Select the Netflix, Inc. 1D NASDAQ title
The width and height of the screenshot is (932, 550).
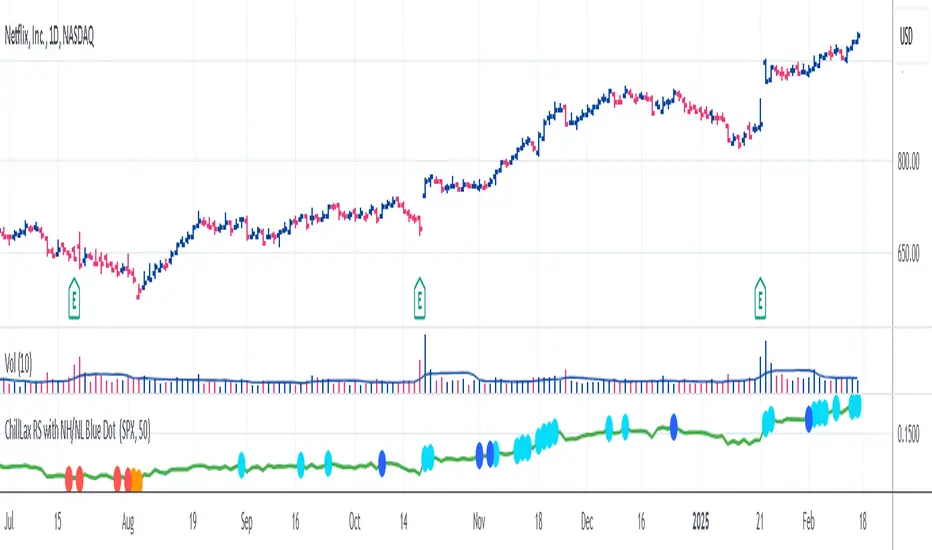click(49, 37)
